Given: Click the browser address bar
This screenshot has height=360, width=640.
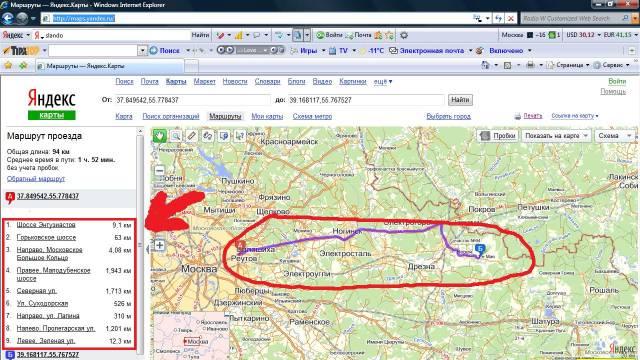Looking at the screenshot, I should click(x=261, y=18).
